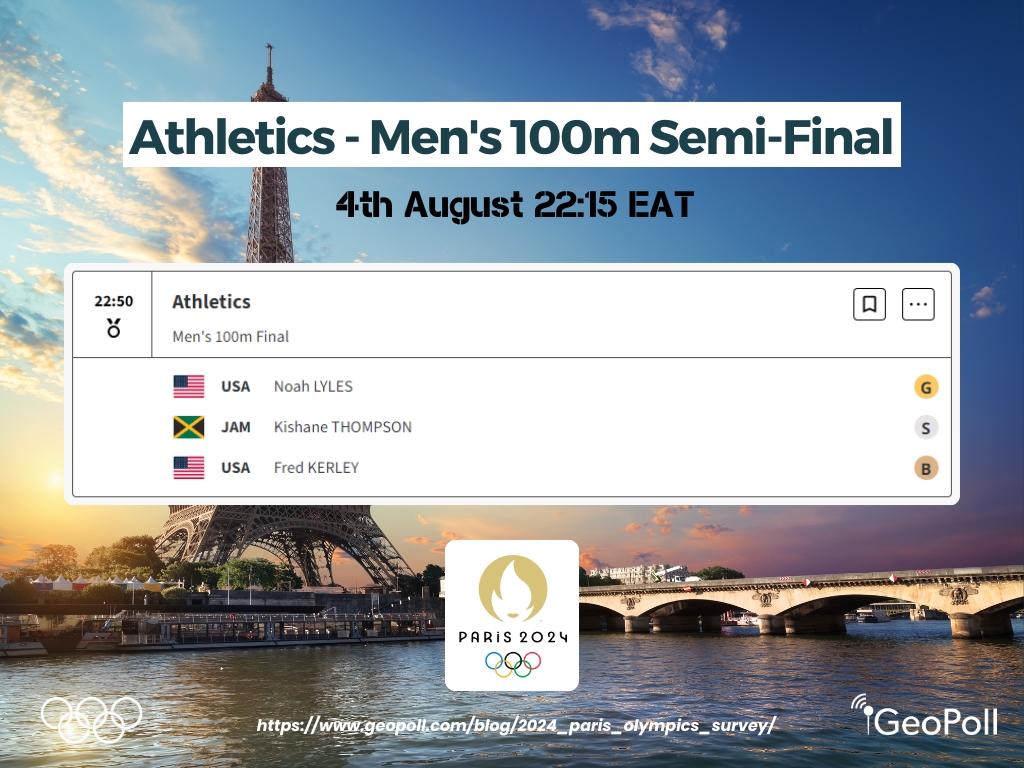Click the silver medal S badge
The height and width of the screenshot is (768, 1024).
tap(926, 428)
